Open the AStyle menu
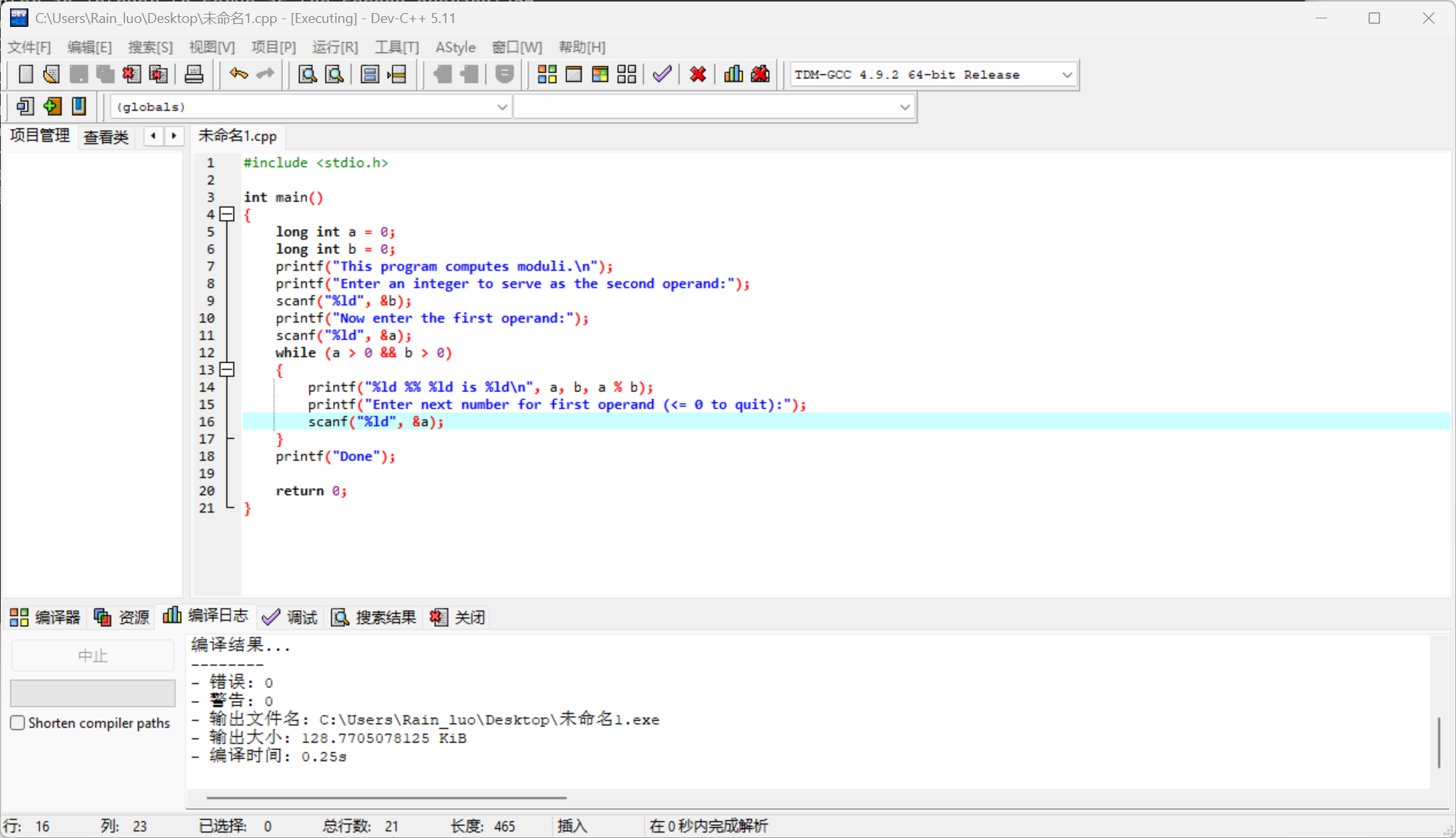 tap(456, 47)
